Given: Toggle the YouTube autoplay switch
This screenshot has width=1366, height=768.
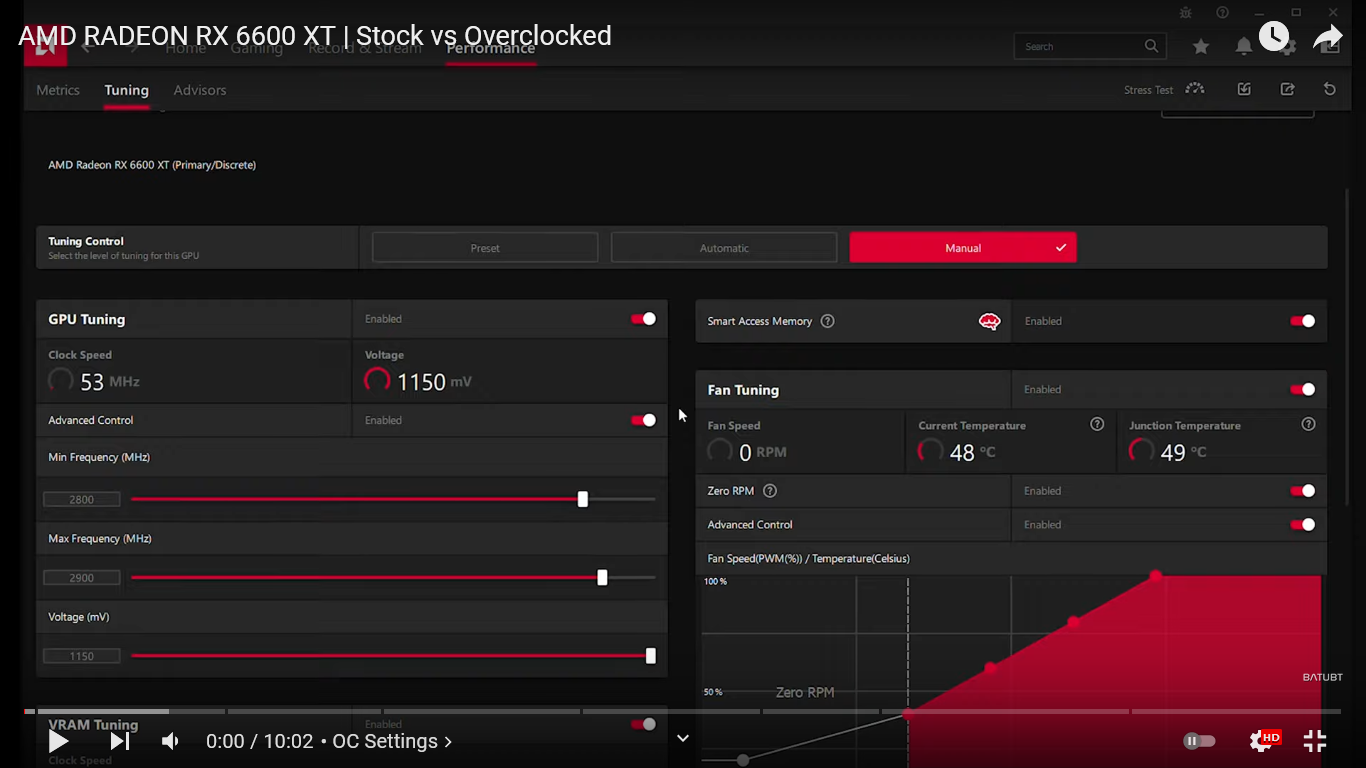Looking at the screenshot, I should pos(1199,741).
